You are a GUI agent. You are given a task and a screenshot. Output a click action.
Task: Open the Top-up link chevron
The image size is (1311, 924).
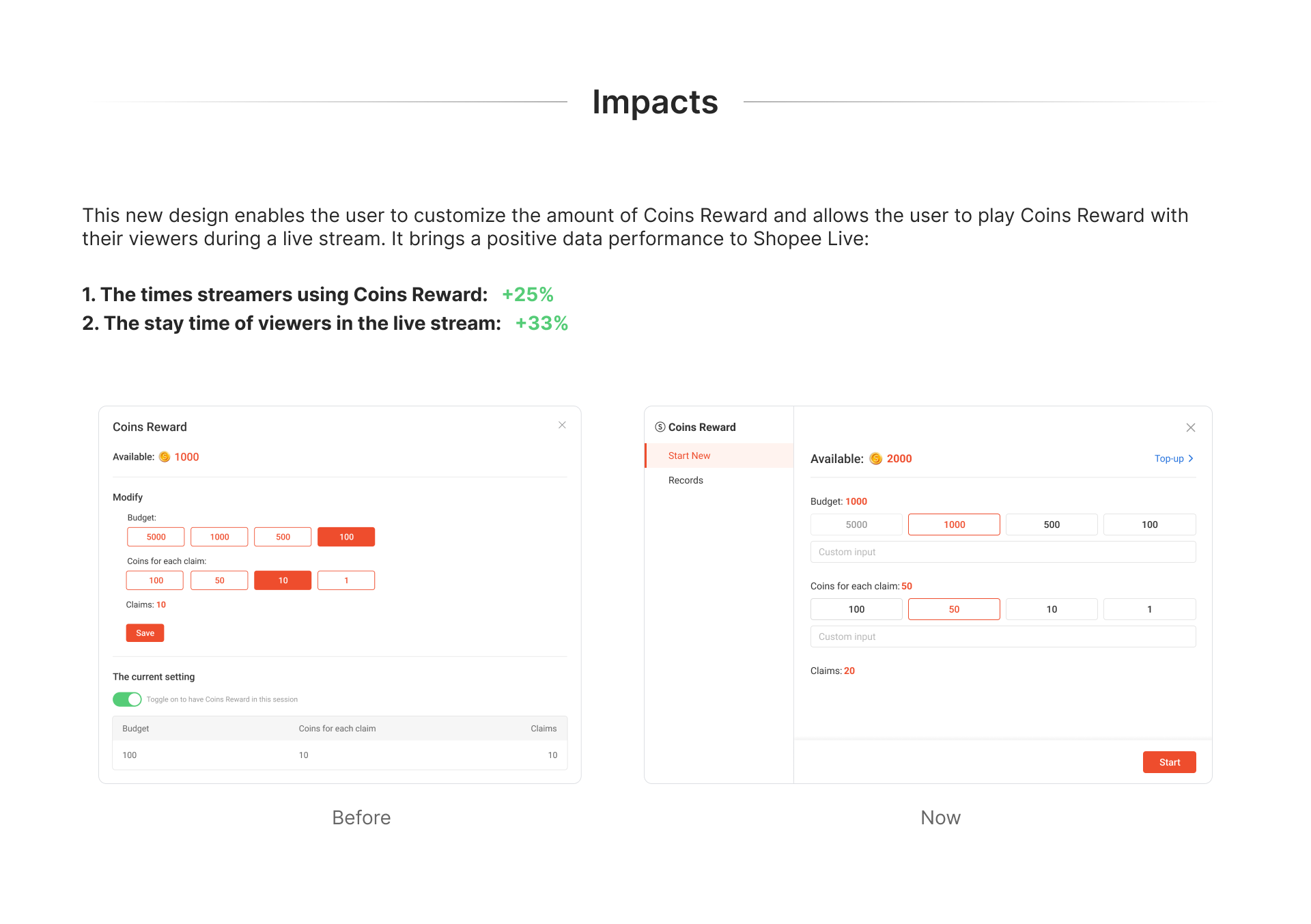pyautogui.click(x=1191, y=458)
